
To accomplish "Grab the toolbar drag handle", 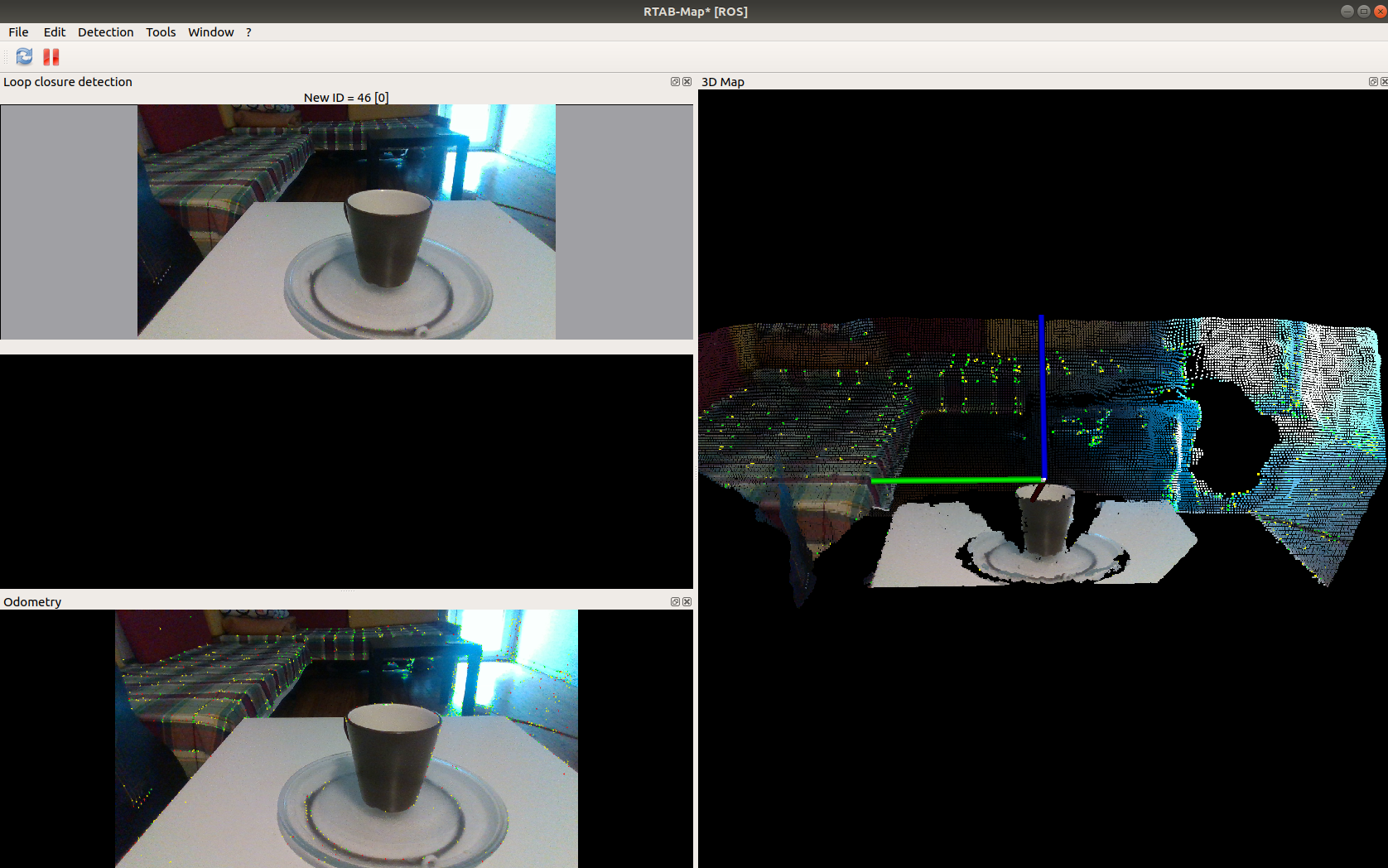I will tap(7, 56).
